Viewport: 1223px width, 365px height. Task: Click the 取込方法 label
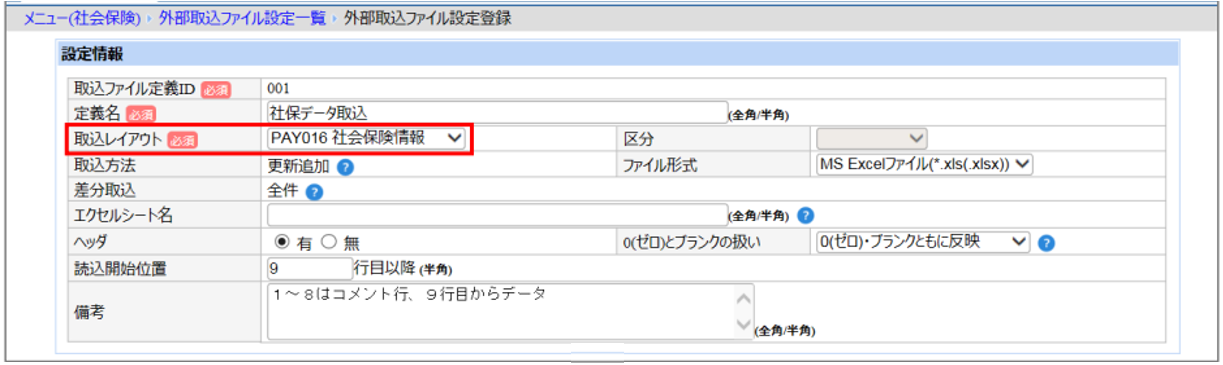pos(104,166)
